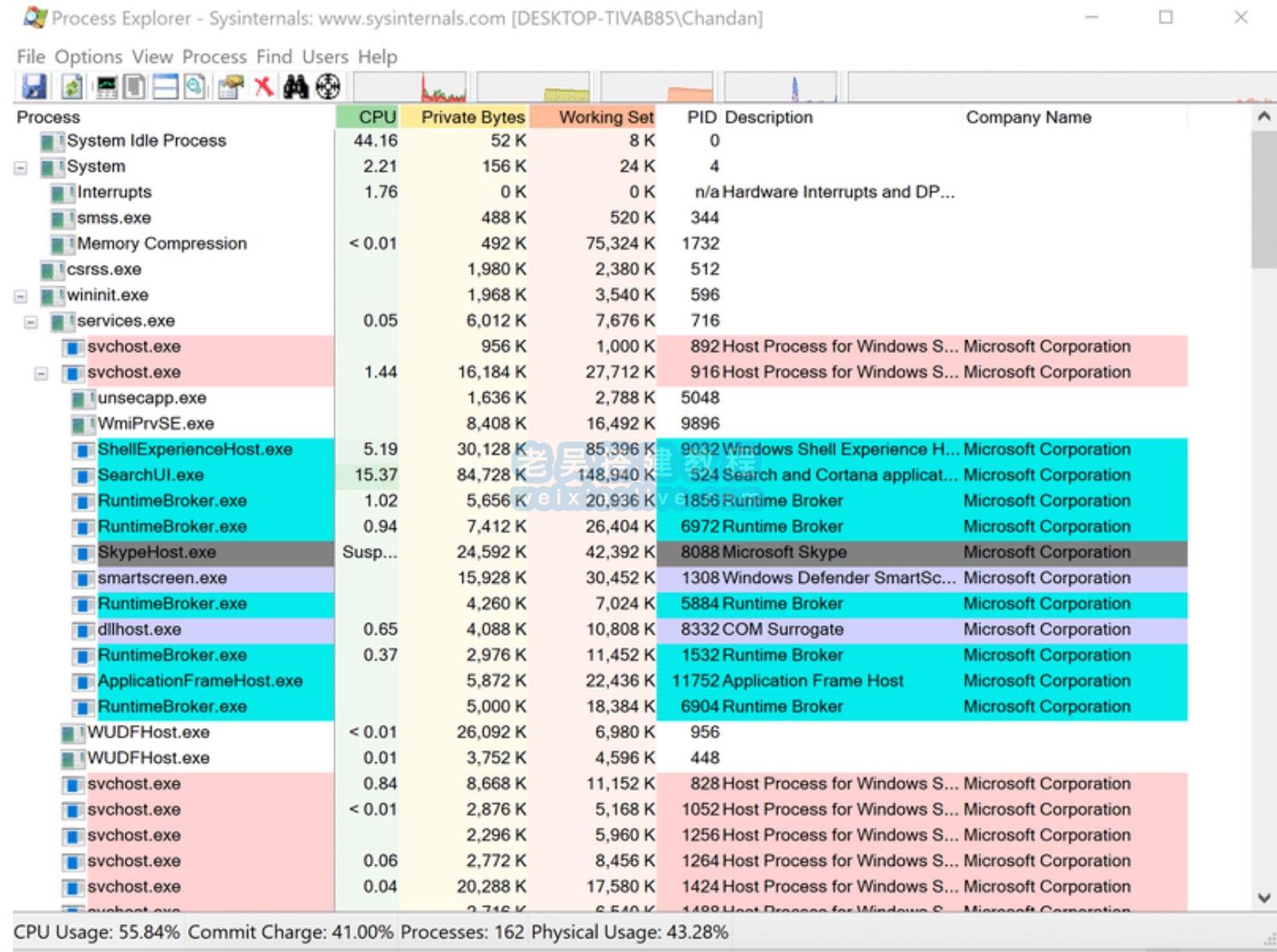Open the File menu
This screenshot has width=1277, height=952.
(x=31, y=56)
